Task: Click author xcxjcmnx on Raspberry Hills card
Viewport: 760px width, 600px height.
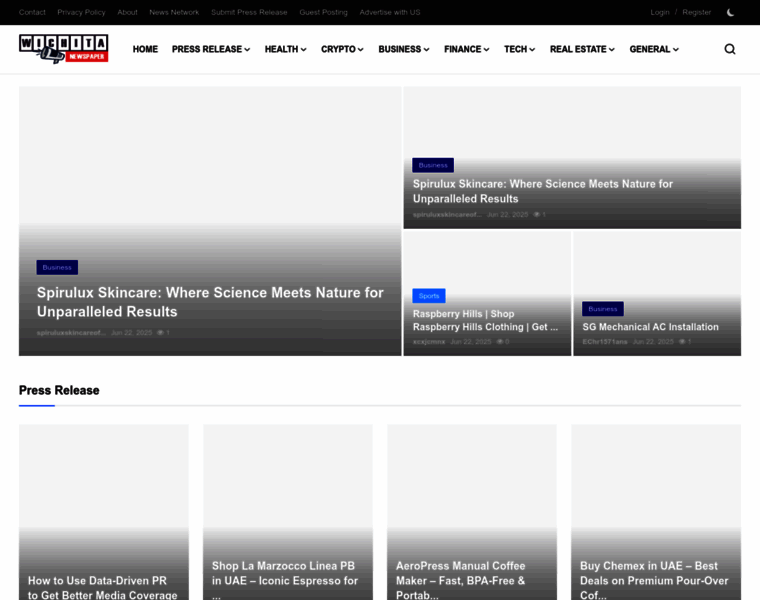Action: pos(429,342)
